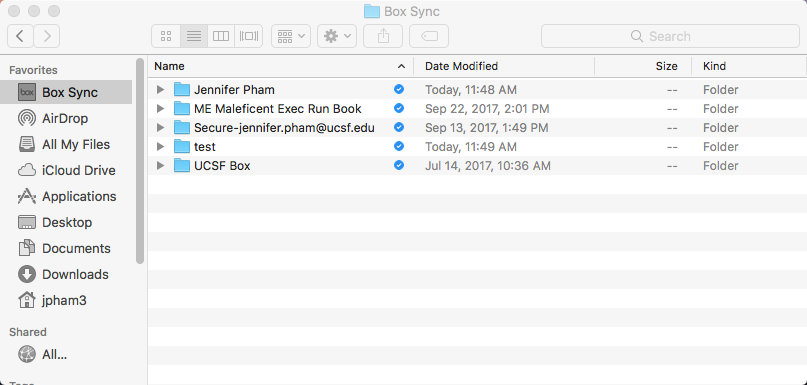The width and height of the screenshot is (807, 385).
Task: Select the 'Secure-jennifer.pham@ucsf.edu' name
Action: (284, 127)
